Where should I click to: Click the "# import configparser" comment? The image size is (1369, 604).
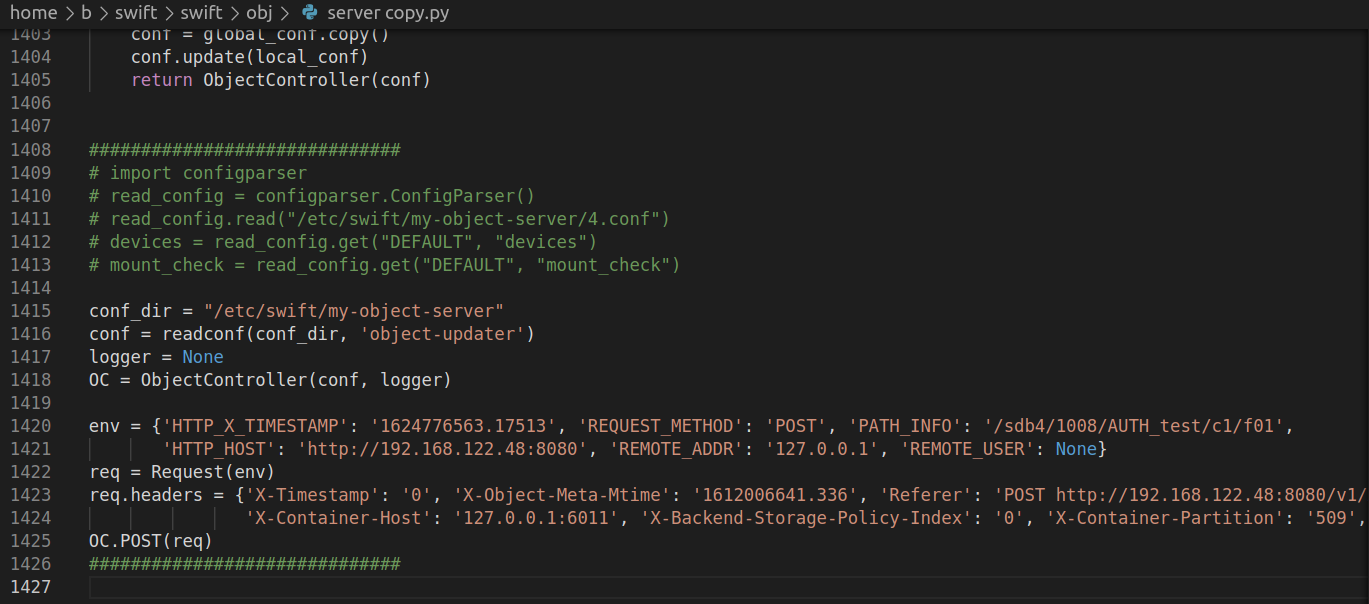pos(198,173)
